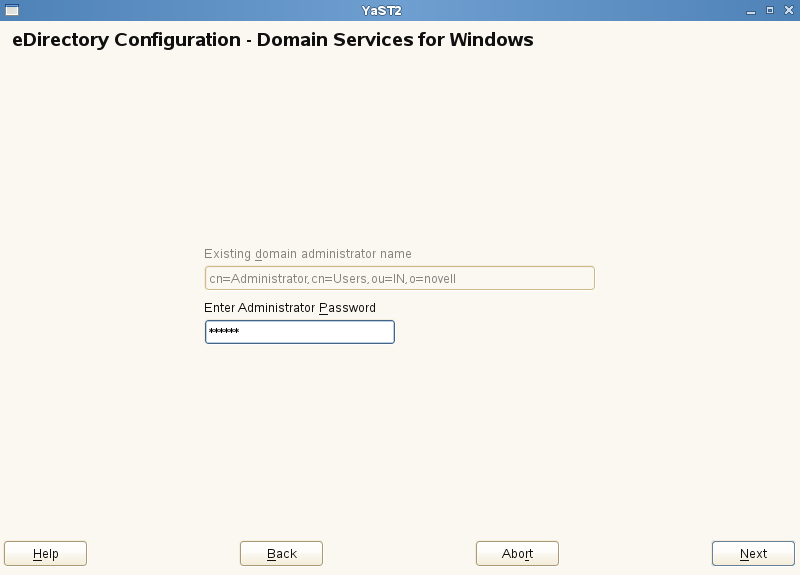Screen dimensions: 800x575
Task: Close the YaST2 window
Action: [x=787, y=9]
